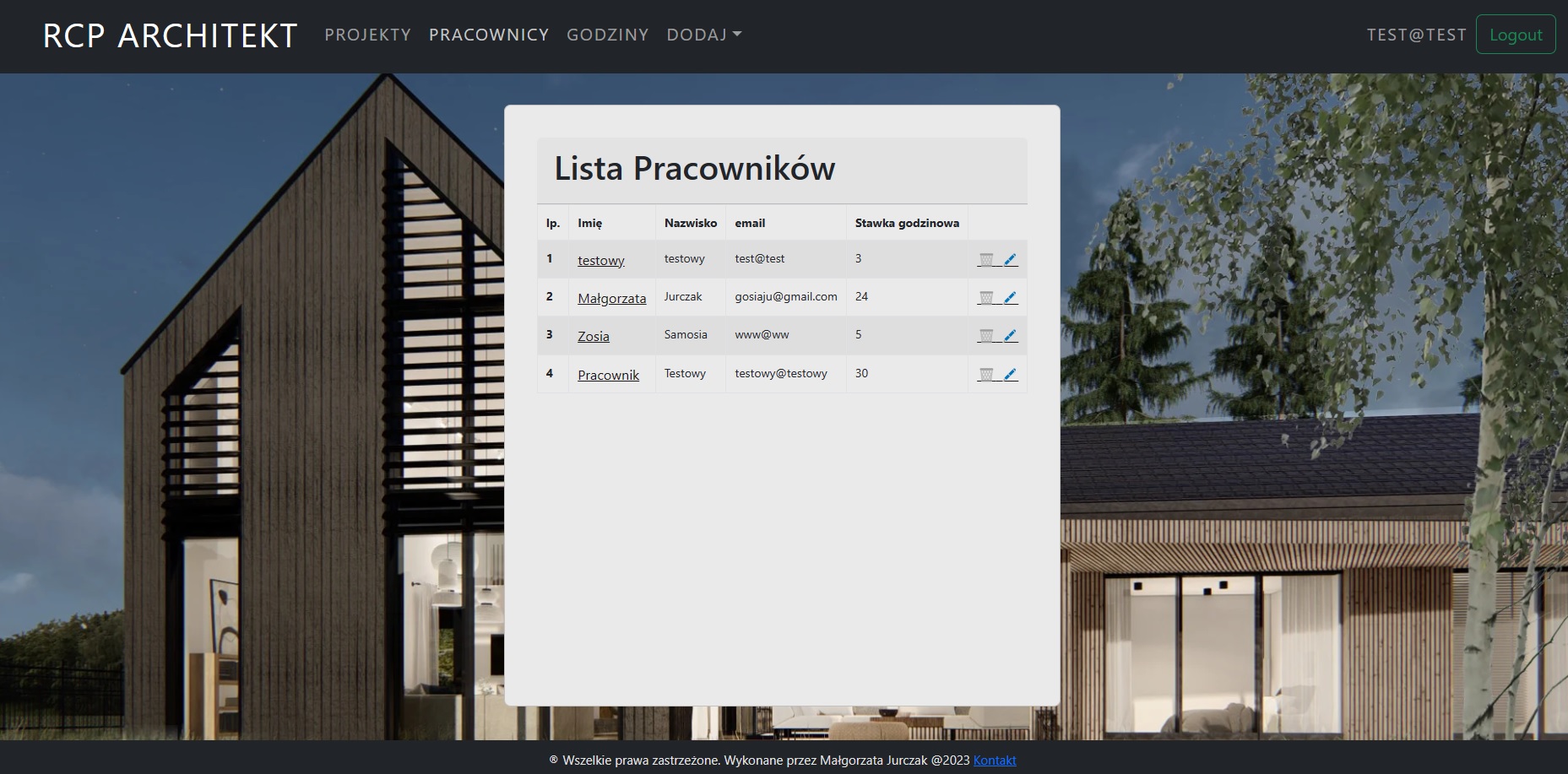Image resolution: width=1568 pixels, height=774 pixels.
Task: Open the PROJEKTY menu item
Action: [367, 35]
